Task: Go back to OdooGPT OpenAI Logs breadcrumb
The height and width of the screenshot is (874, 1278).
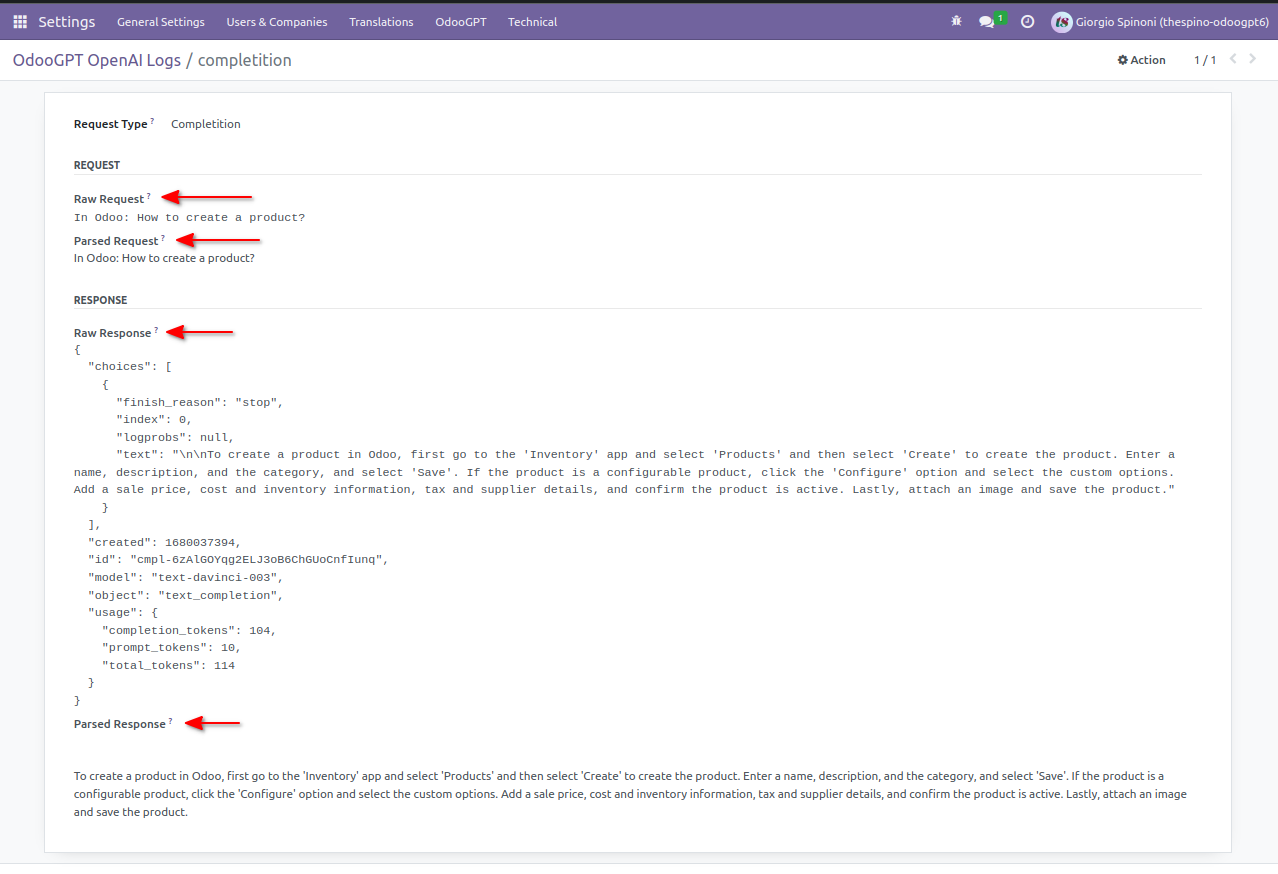Action: [97, 60]
